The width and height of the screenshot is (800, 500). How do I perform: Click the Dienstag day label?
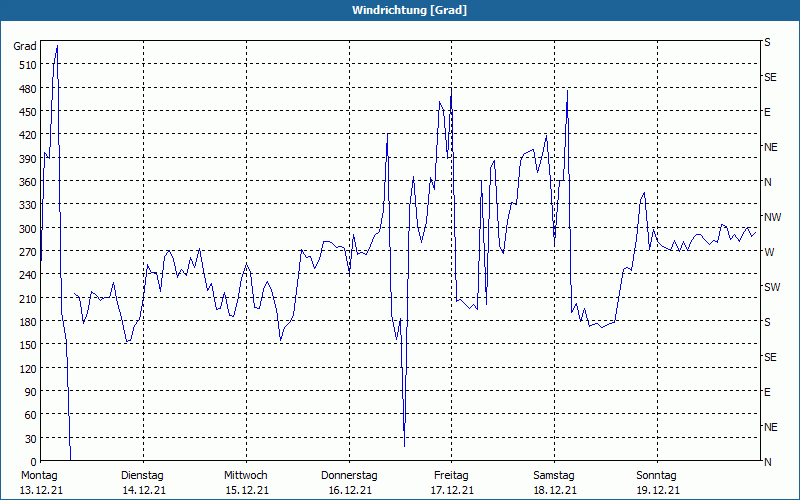[142, 476]
